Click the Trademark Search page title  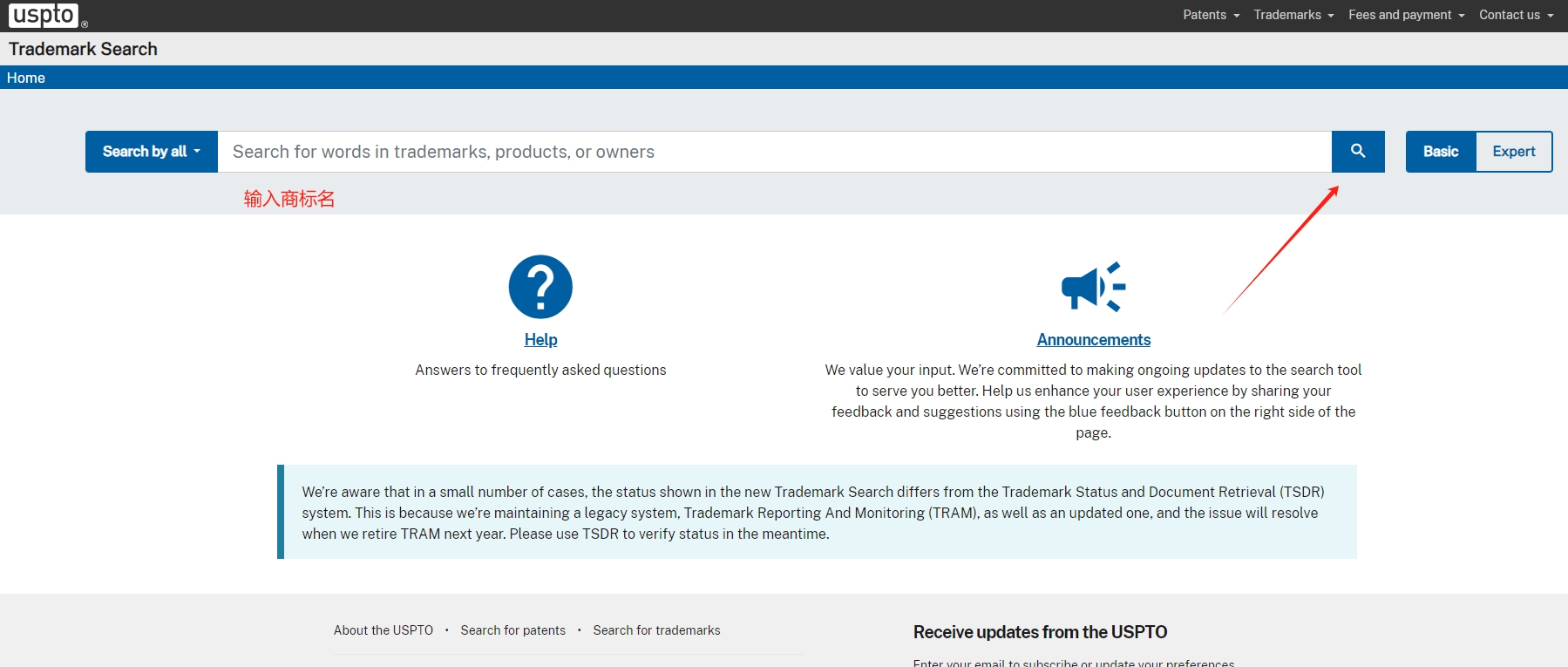click(x=84, y=49)
